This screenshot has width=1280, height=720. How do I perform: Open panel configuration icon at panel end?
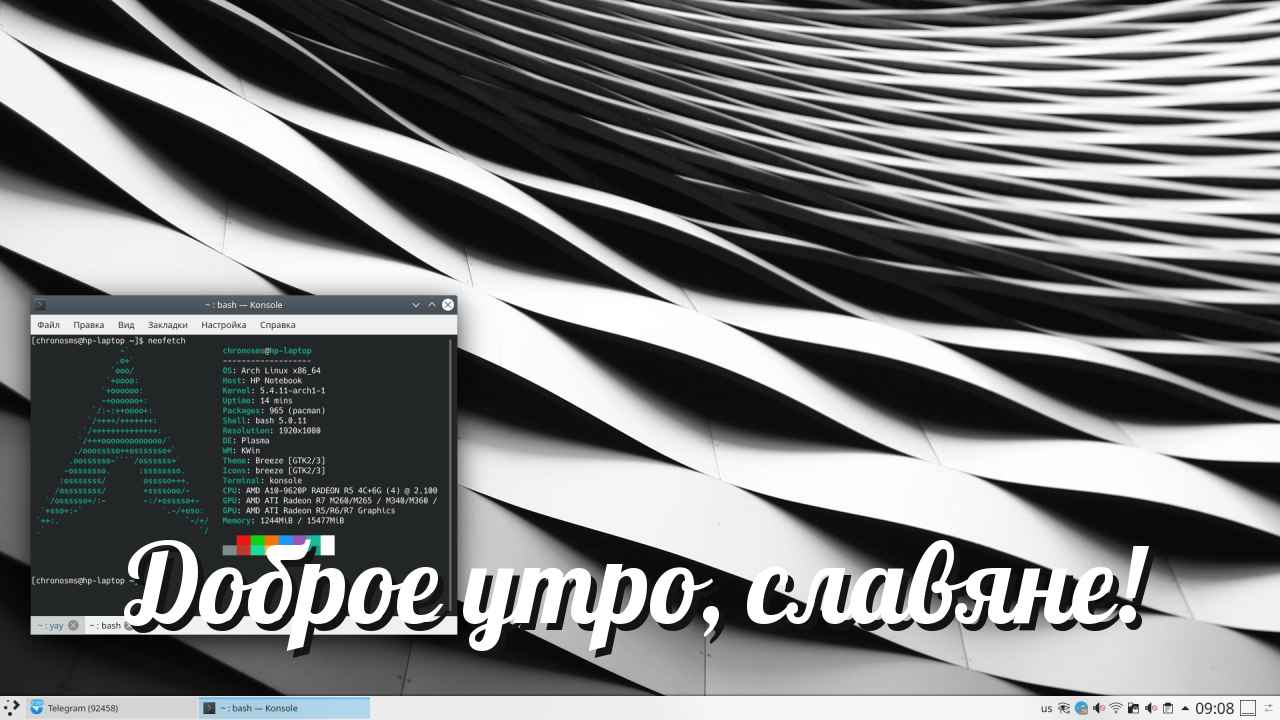coord(1268,708)
